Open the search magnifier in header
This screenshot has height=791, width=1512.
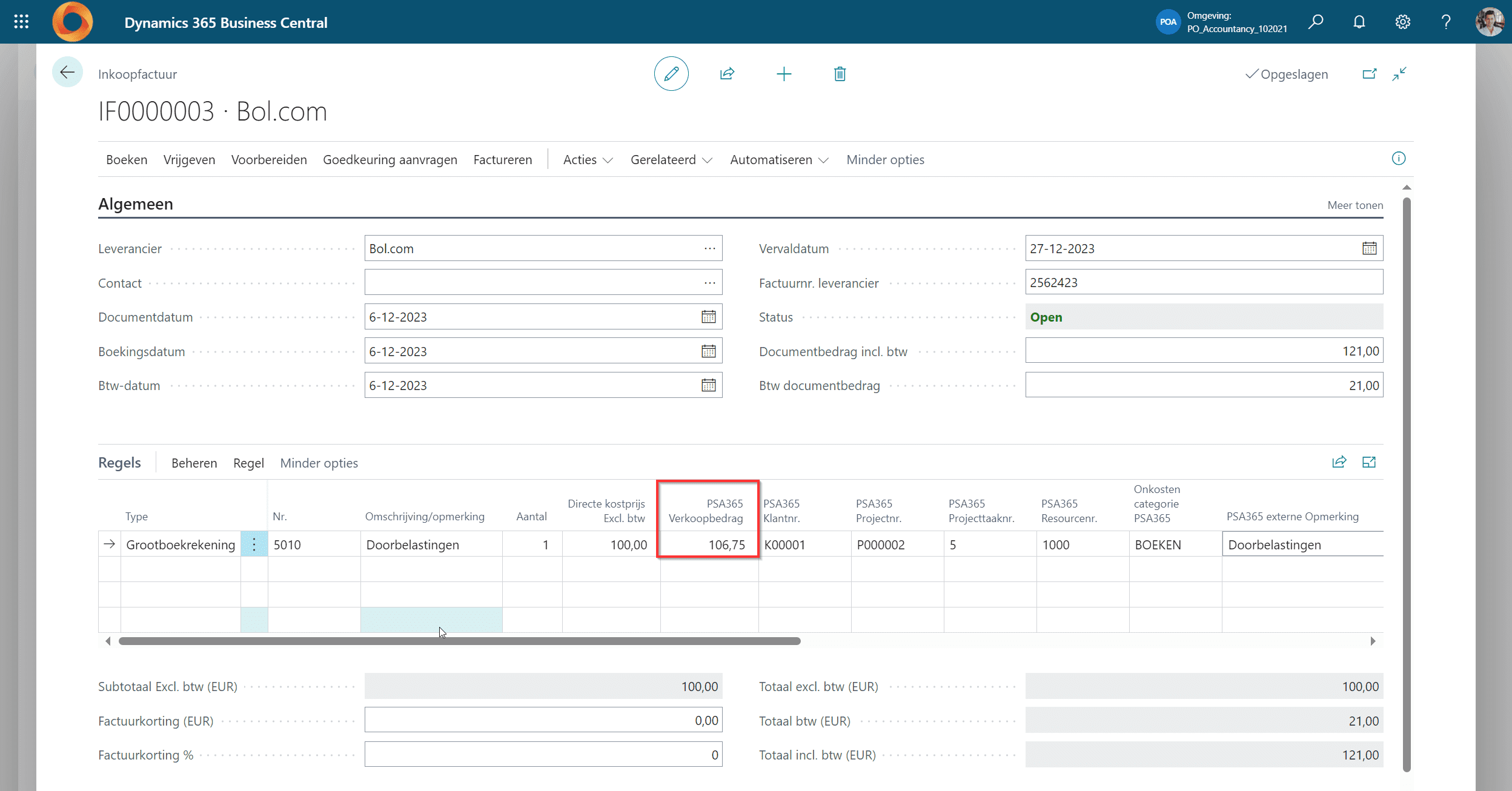[1315, 22]
